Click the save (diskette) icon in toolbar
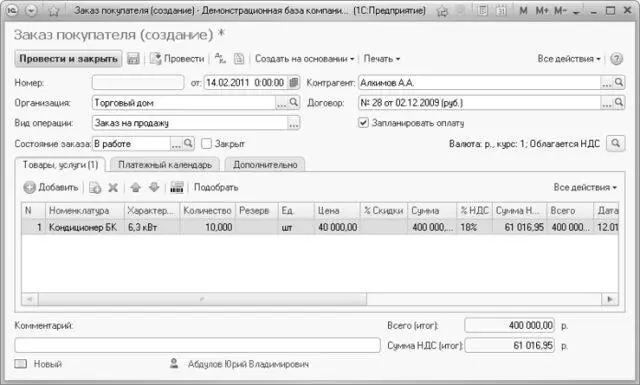Screen dimensions: 640x385 [133, 59]
